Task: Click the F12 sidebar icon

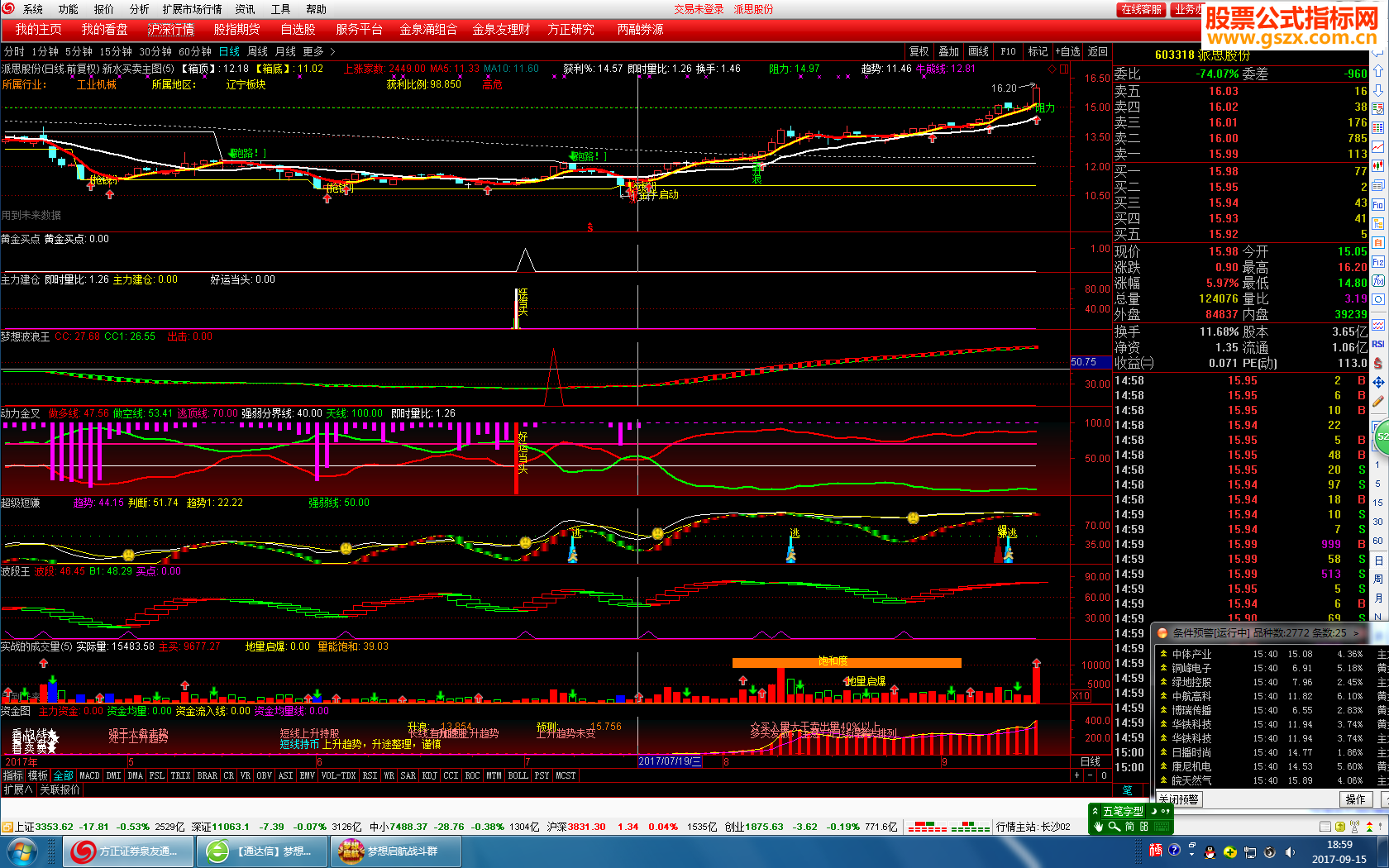Action: [x=1378, y=261]
